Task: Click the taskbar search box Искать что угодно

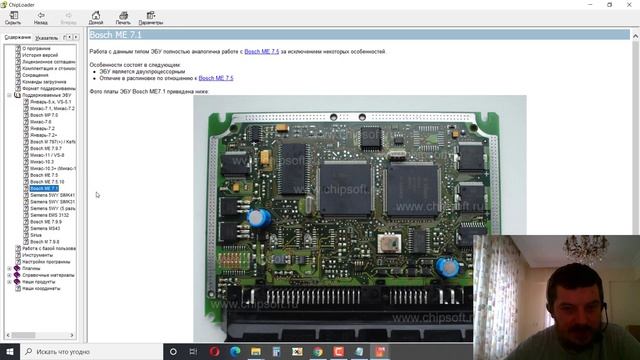Action: tap(91, 351)
